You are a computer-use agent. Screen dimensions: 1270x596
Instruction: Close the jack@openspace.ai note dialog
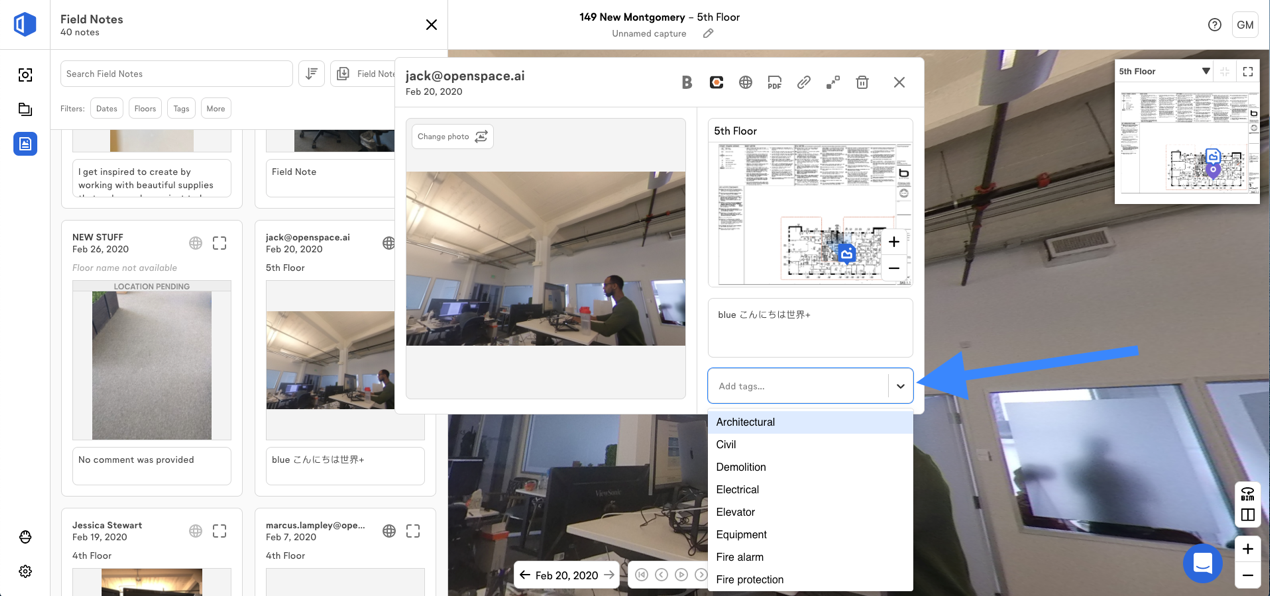(x=899, y=83)
